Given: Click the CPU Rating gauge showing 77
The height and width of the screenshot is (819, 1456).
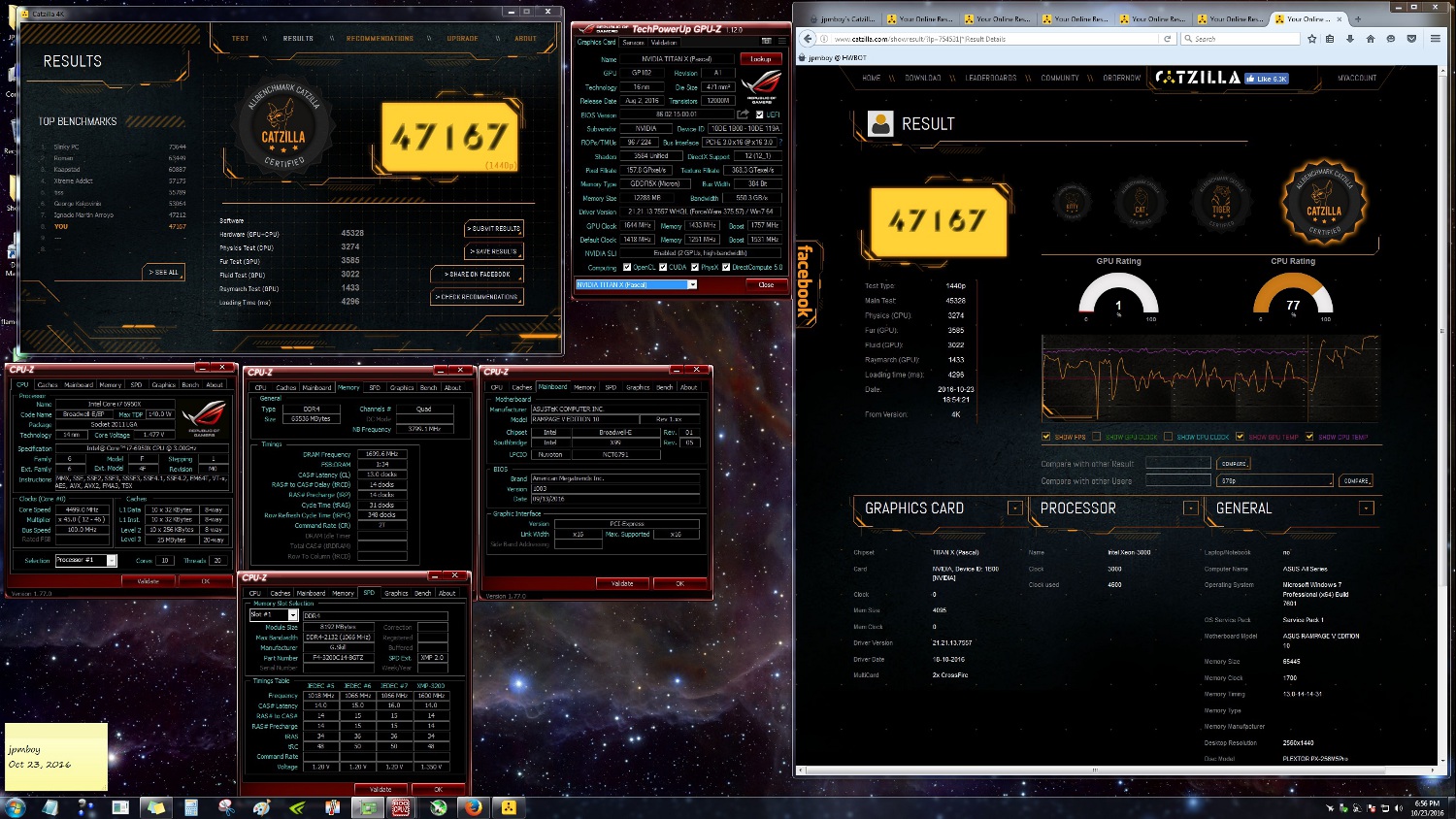Looking at the screenshot, I should click(x=1293, y=297).
